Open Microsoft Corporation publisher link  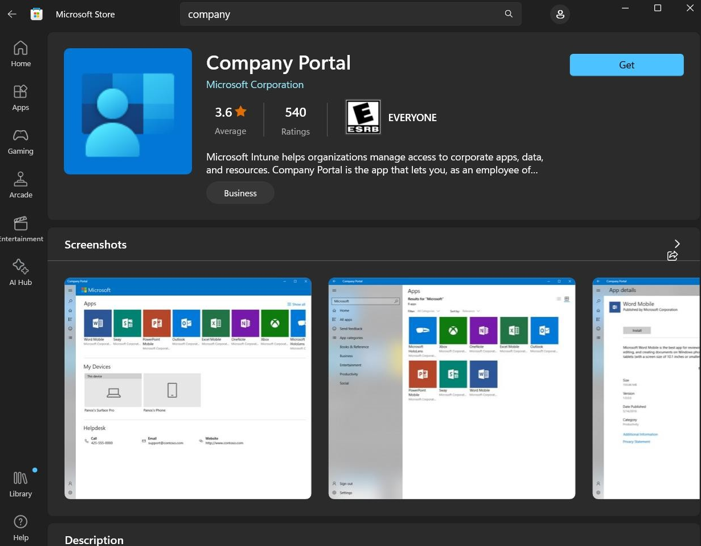[254, 85]
